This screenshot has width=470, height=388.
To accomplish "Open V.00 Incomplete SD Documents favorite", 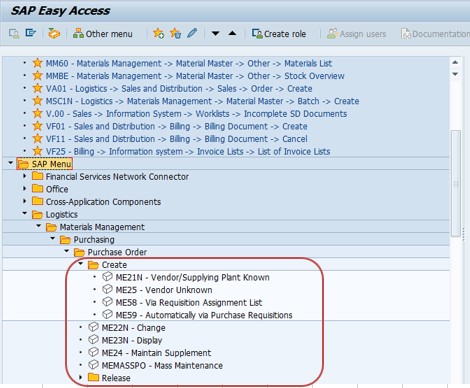I will [x=196, y=114].
